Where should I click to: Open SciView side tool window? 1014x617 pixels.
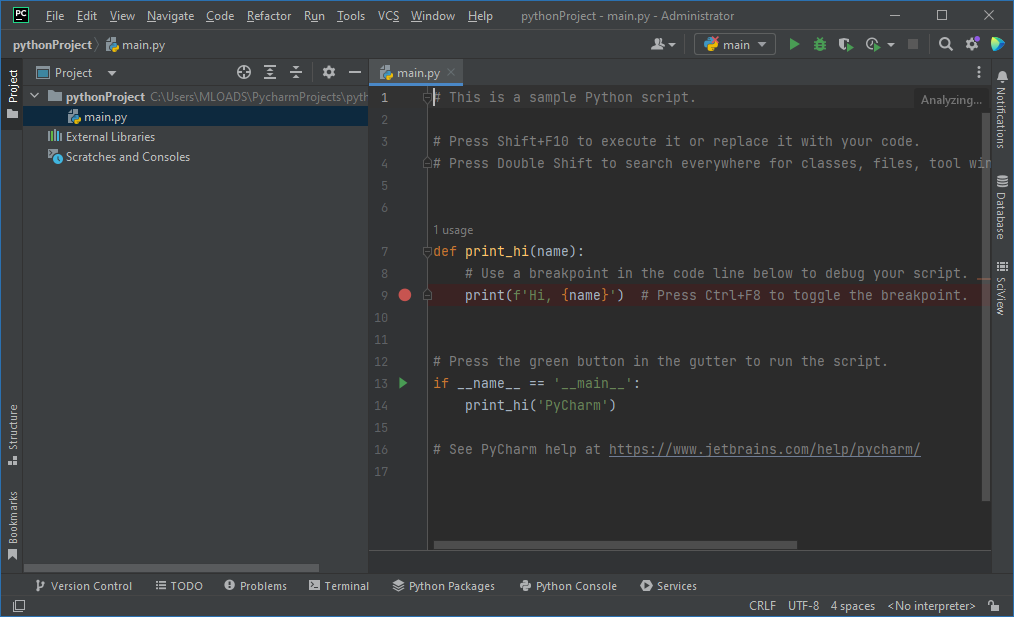pos(1002,288)
